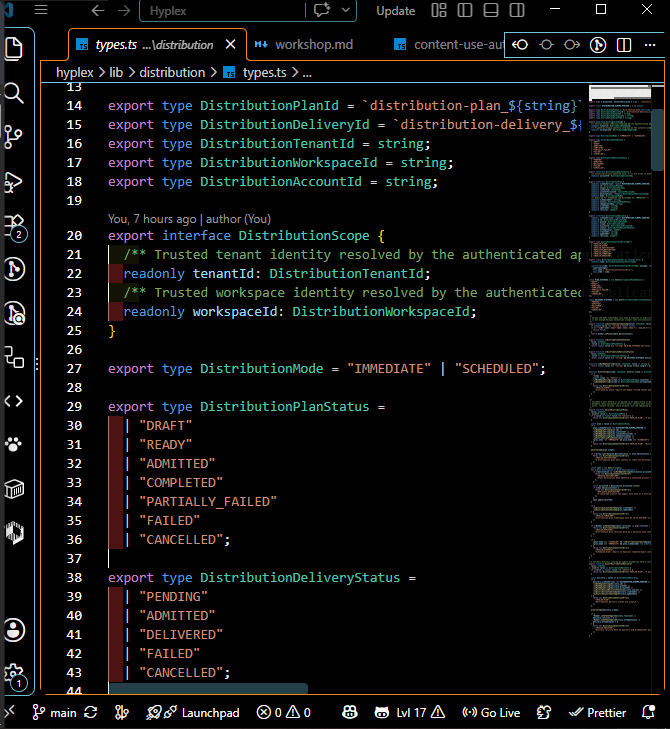Open the Search view in activity bar
Viewport: 670px width, 729px height.
(x=14, y=93)
